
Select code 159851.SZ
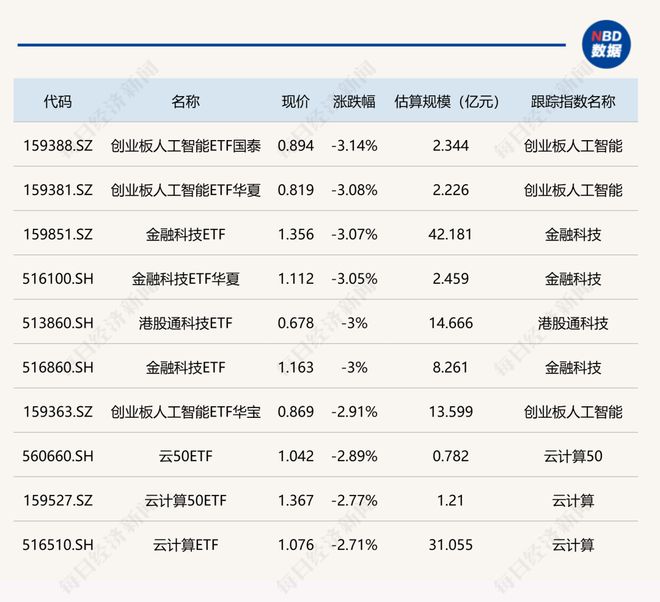click(58, 234)
